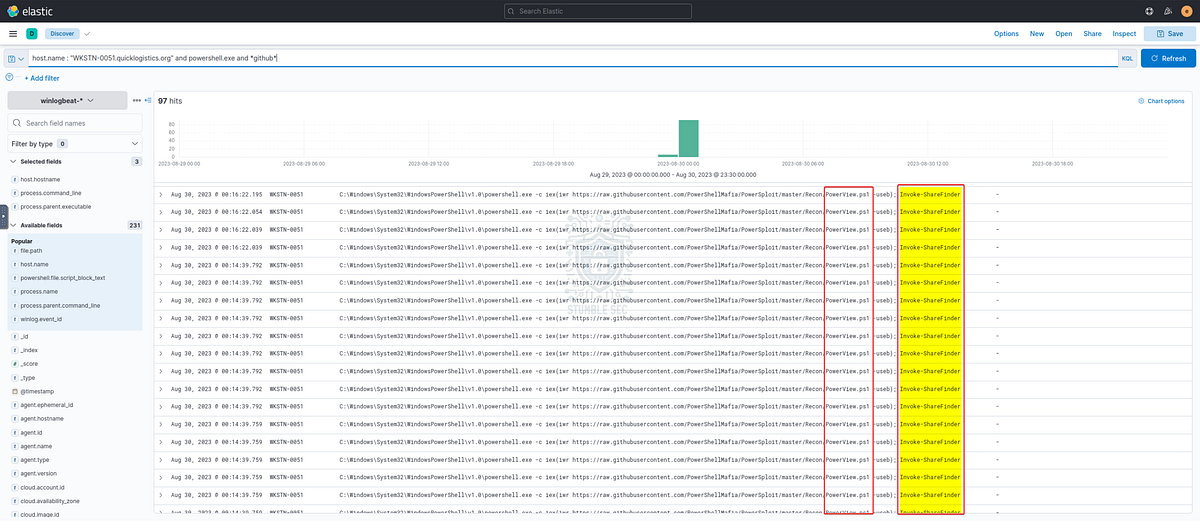Click the type icon next to cloud.account.id
1200x530 pixels.
[x=15, y=486]
